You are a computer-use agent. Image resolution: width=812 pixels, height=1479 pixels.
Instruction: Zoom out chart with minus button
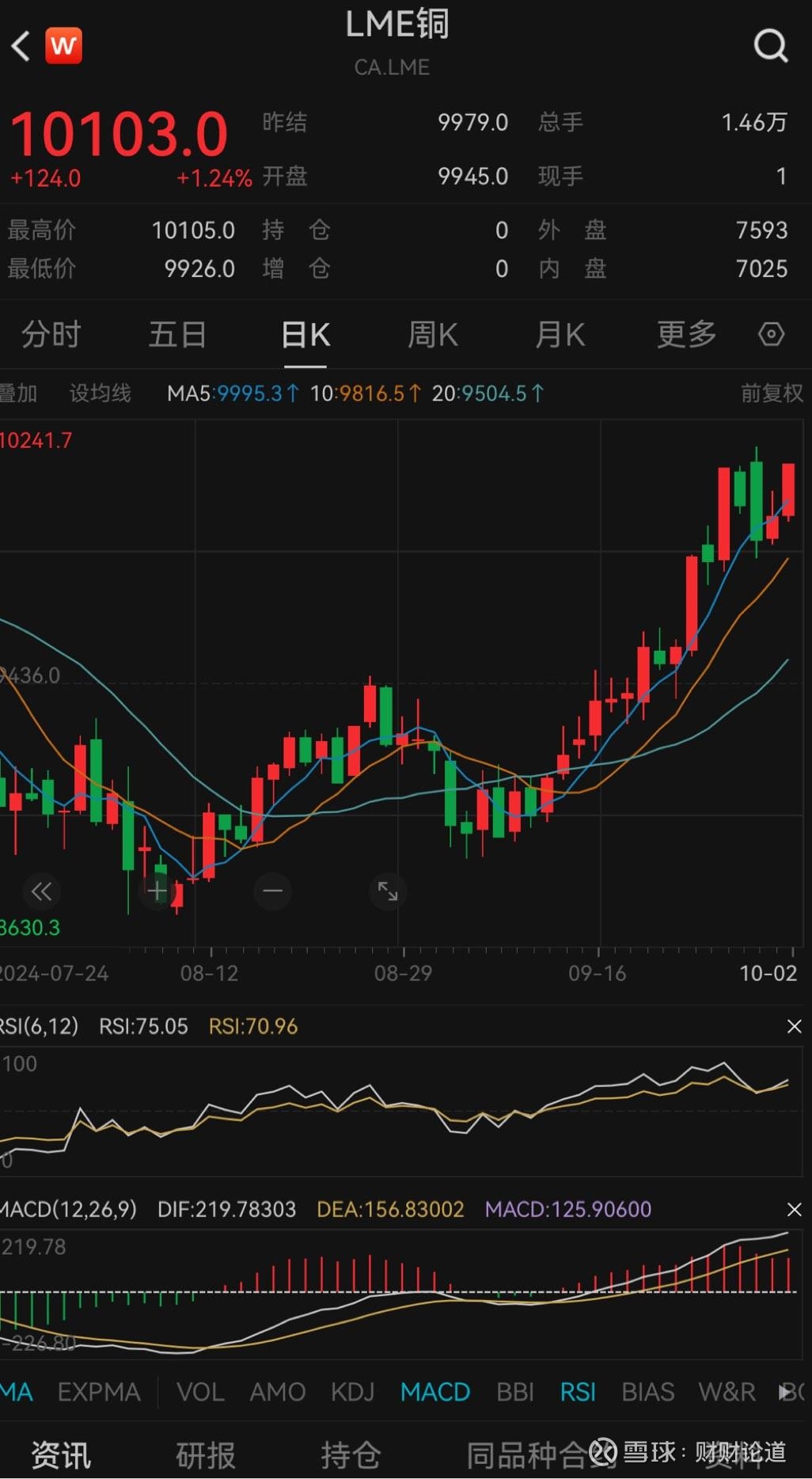point(272,891)
